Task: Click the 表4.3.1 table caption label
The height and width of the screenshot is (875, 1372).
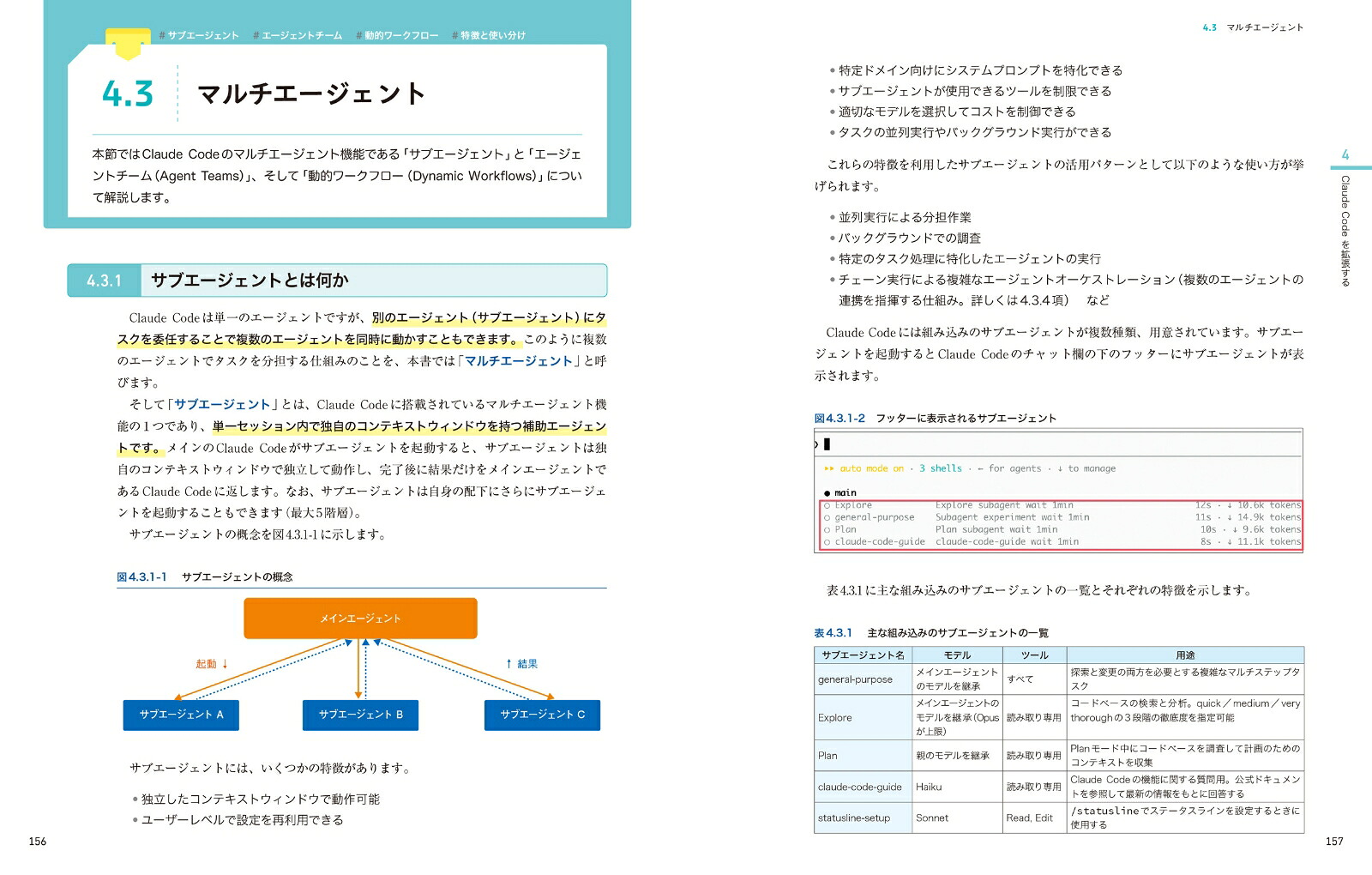Action: [833, 633]
